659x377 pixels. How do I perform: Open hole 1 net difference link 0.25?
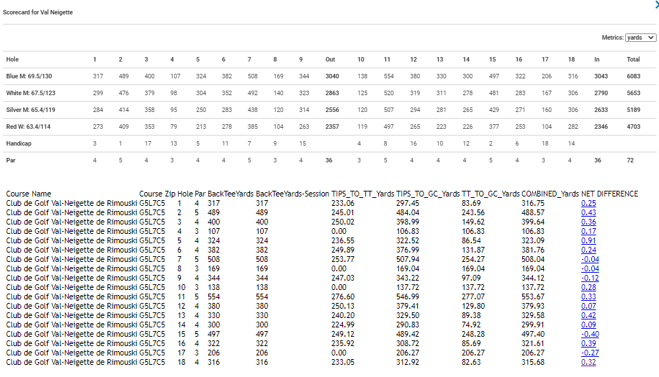click(588, 203)
